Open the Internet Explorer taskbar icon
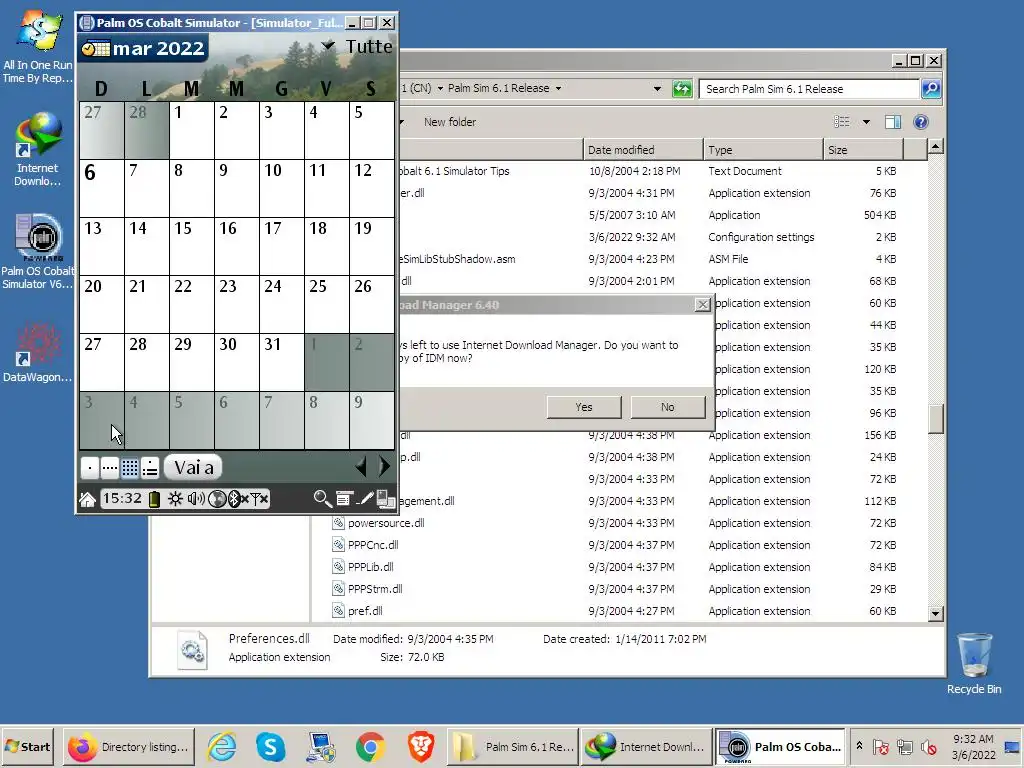This screenshot has height=768, width=1024. [222, 747]
